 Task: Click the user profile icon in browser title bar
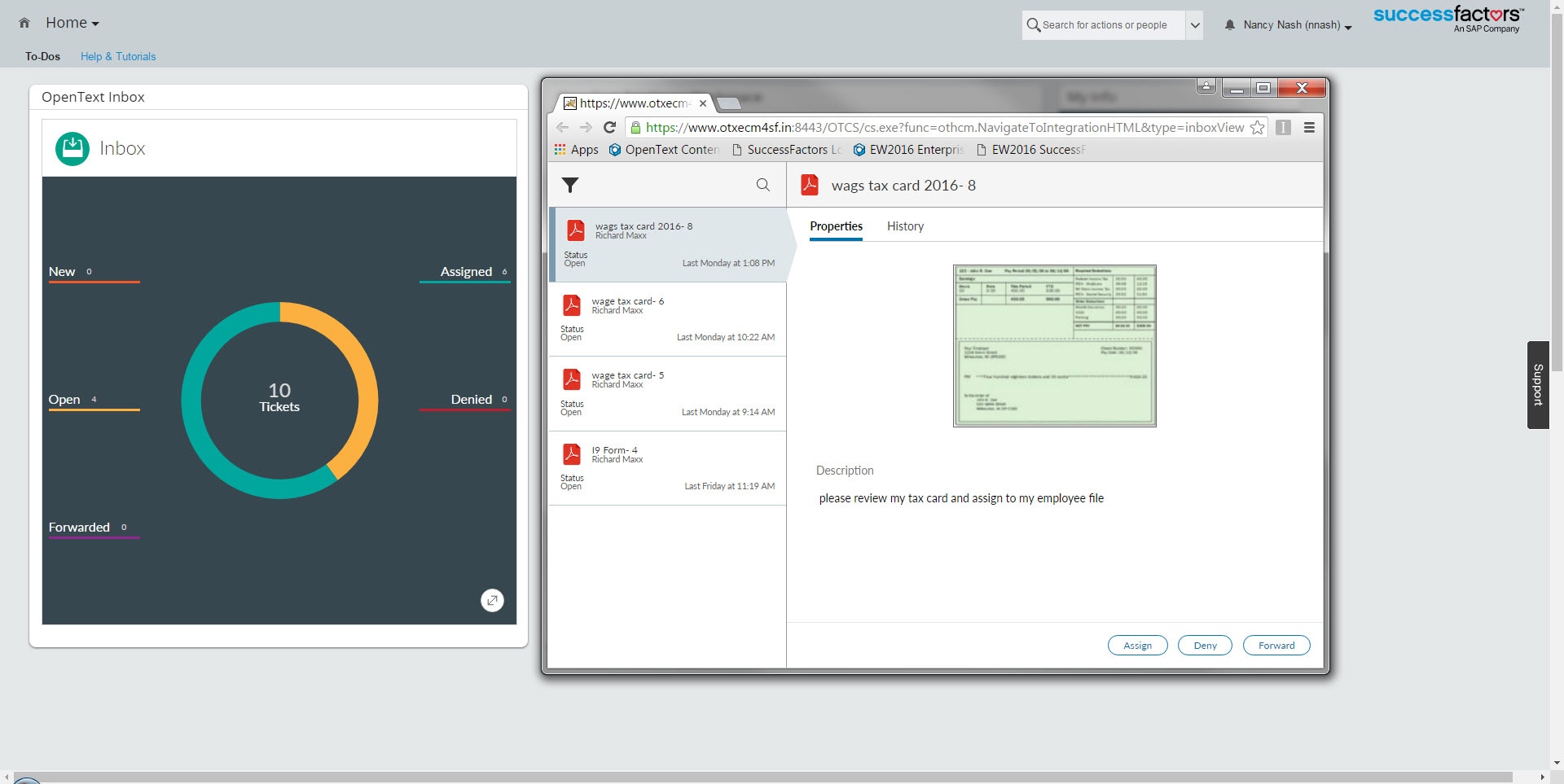coord(1206,86)
